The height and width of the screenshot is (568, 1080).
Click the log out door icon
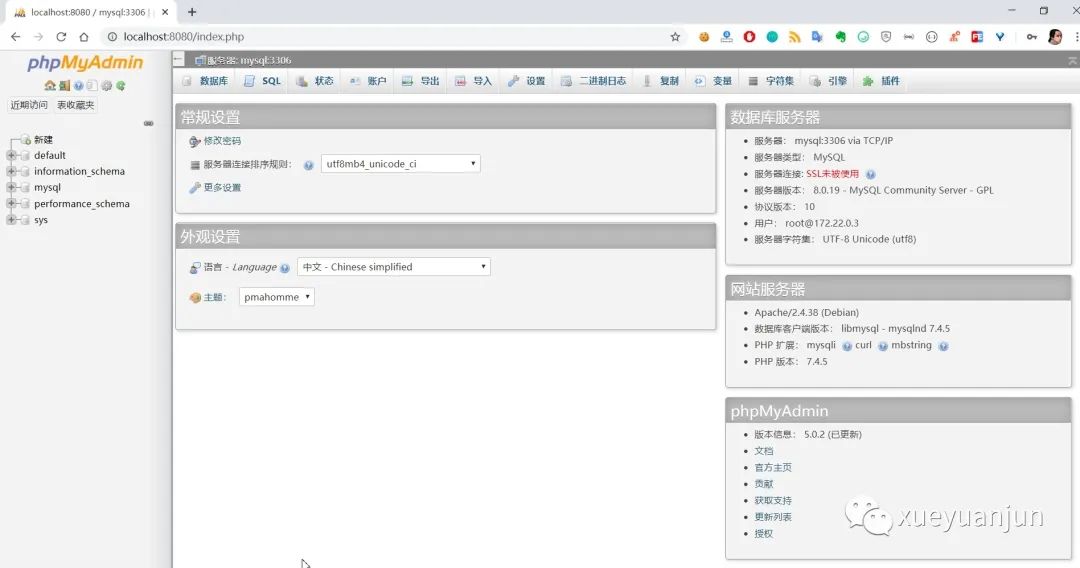pos(64,86)
